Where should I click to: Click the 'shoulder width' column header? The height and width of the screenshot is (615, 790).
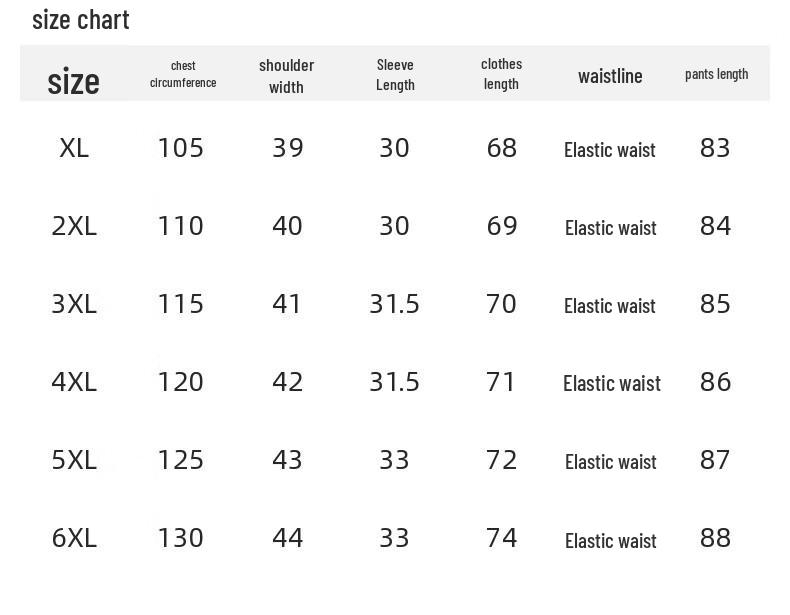point(286,76)
